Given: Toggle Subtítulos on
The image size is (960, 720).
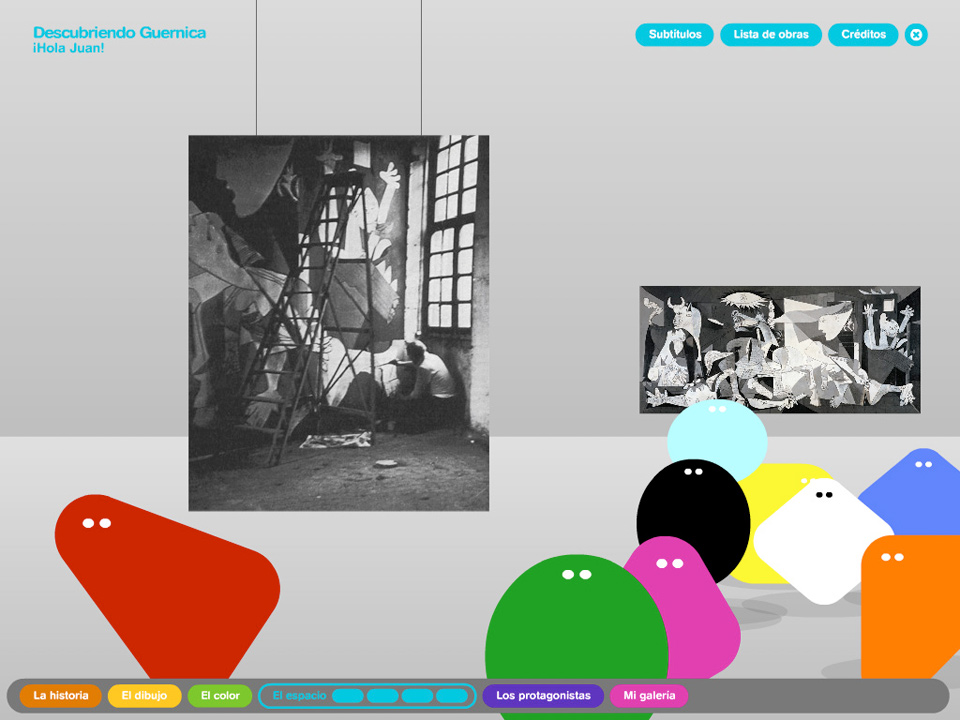Looking at the screenshot, I should pos(675,35).
